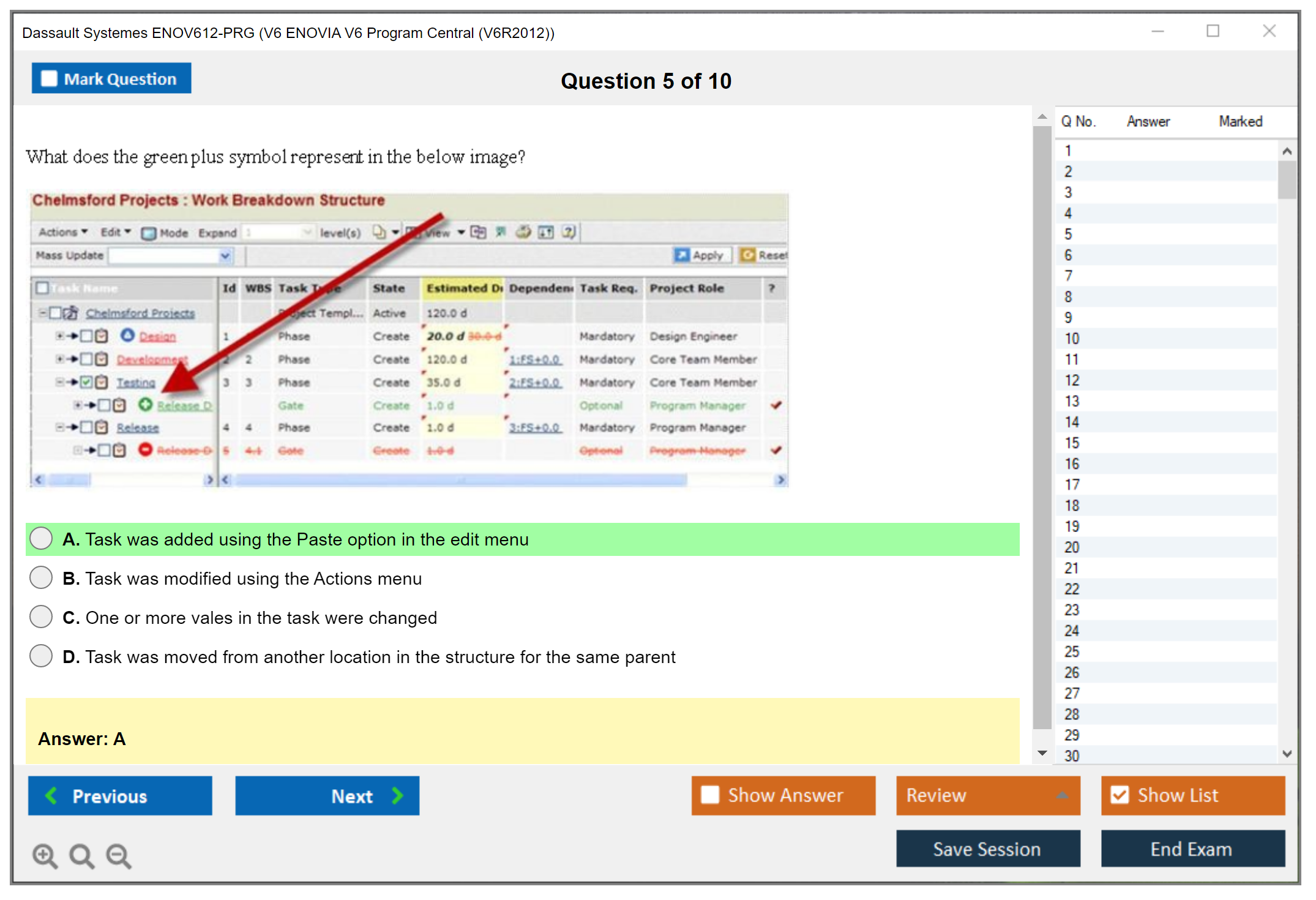
Task: Click question list scroll-down arrow
Action: coord(1287,754)
